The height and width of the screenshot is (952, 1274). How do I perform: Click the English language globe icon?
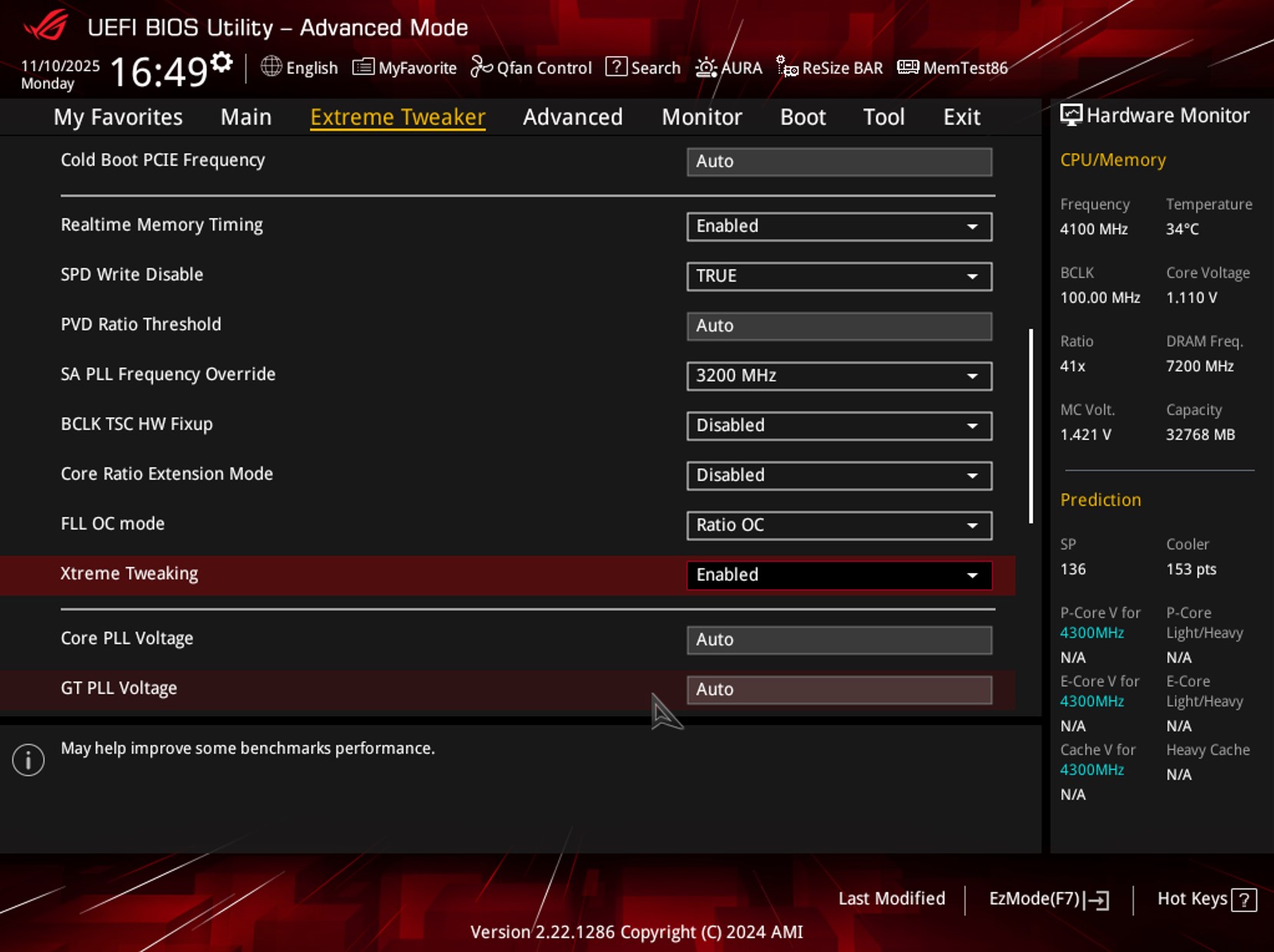[271, 67]
